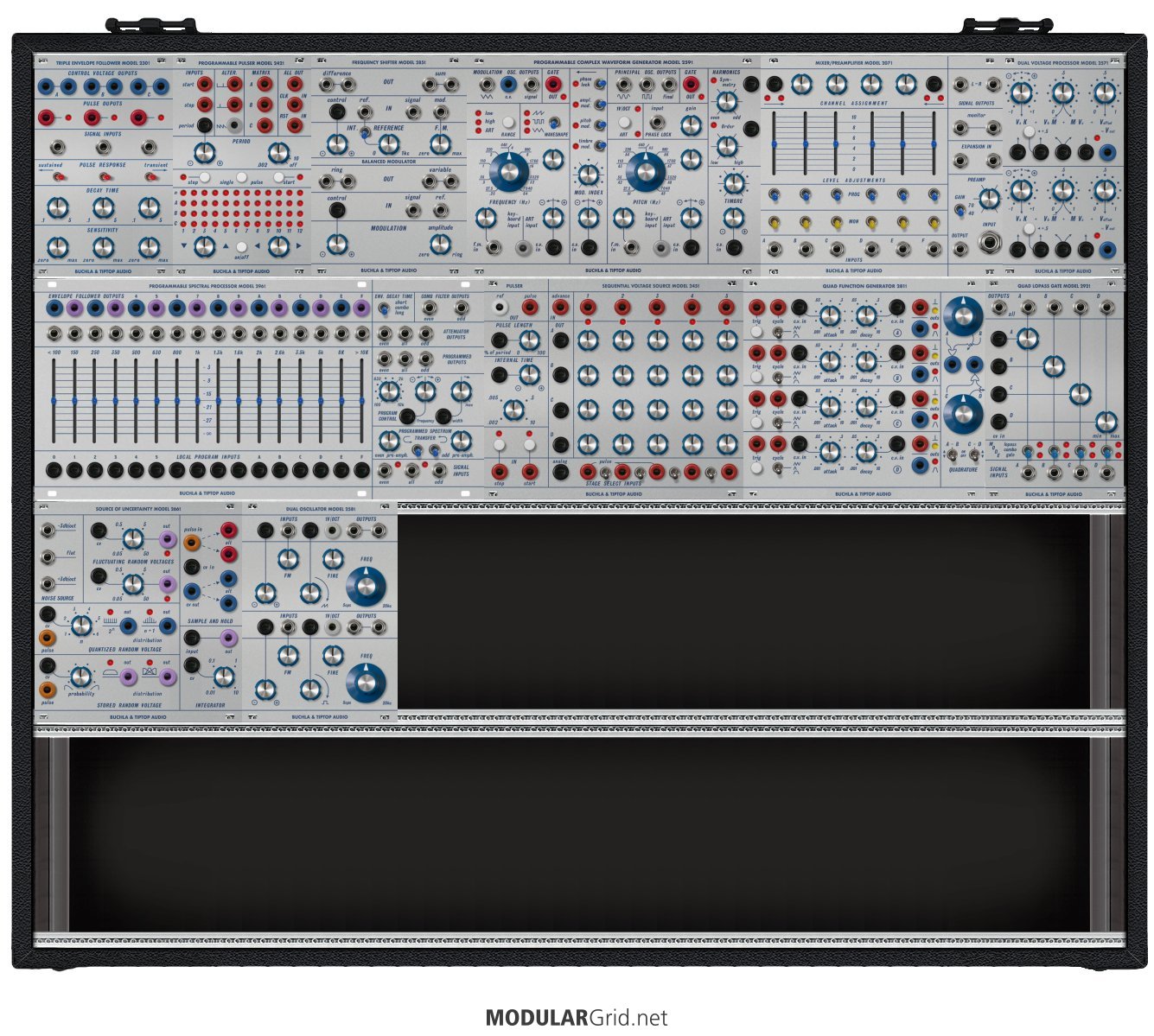
Task: Click the orange pulse in jack of Sample and Hold
Action: coord(192,542)
